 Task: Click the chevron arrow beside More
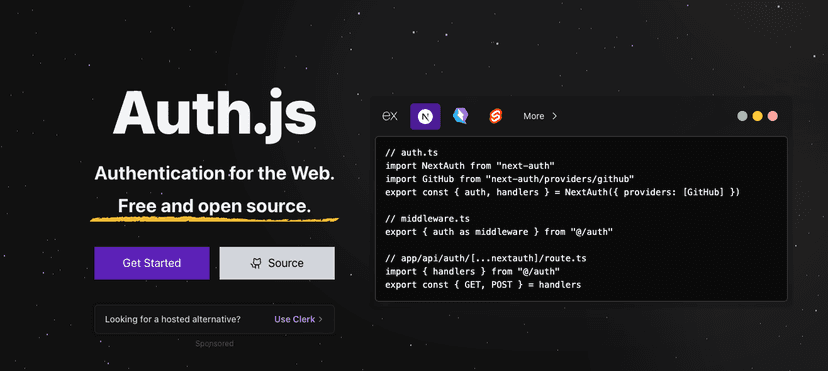[554, 116]
